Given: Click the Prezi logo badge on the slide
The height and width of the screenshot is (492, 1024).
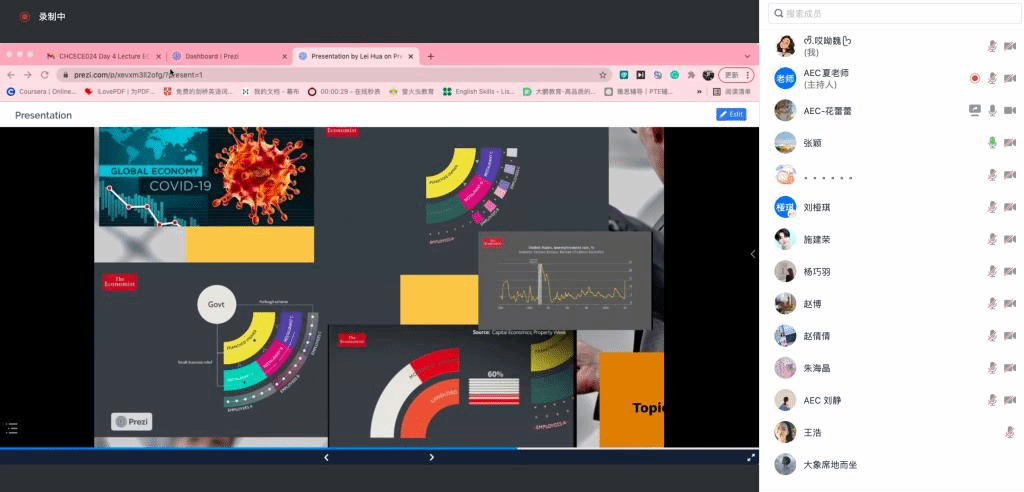Looking at the screenshot, I should [x=132, y=422].
